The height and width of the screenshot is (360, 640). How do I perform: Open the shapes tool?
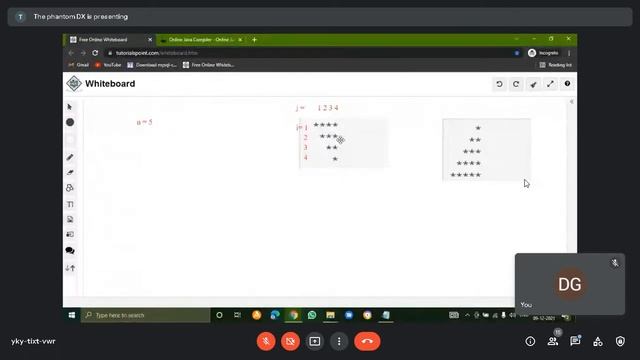(70, 188)
